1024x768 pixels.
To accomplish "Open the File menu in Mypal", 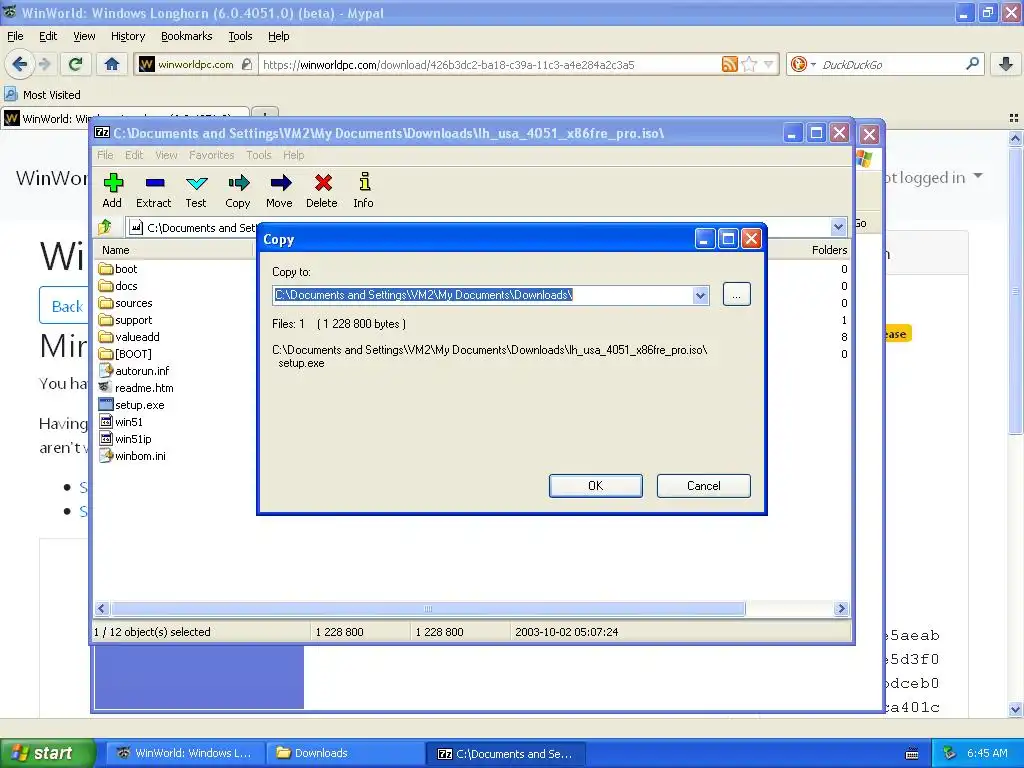I will point(15,36).
